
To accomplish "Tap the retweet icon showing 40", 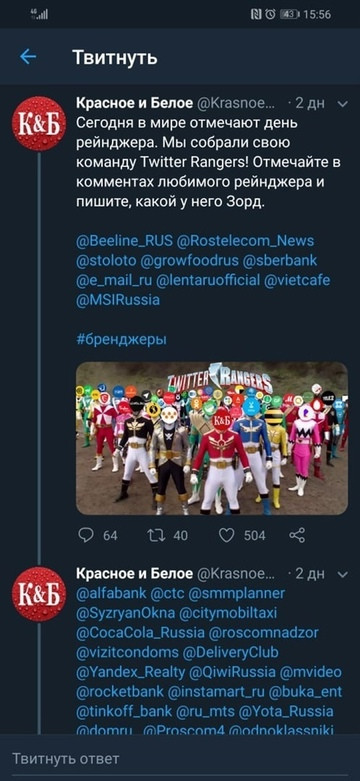I will (x=155, y=535).
